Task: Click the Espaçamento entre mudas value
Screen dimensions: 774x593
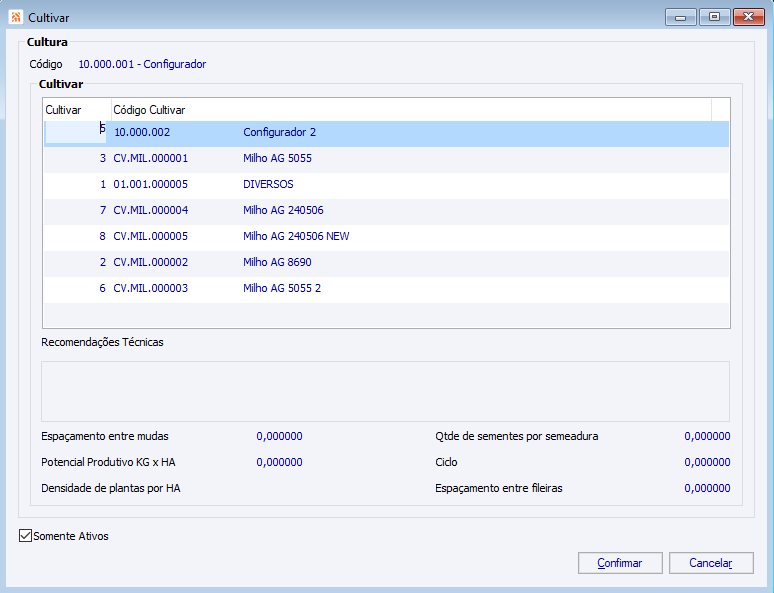Action: click(x=279, y=436)
